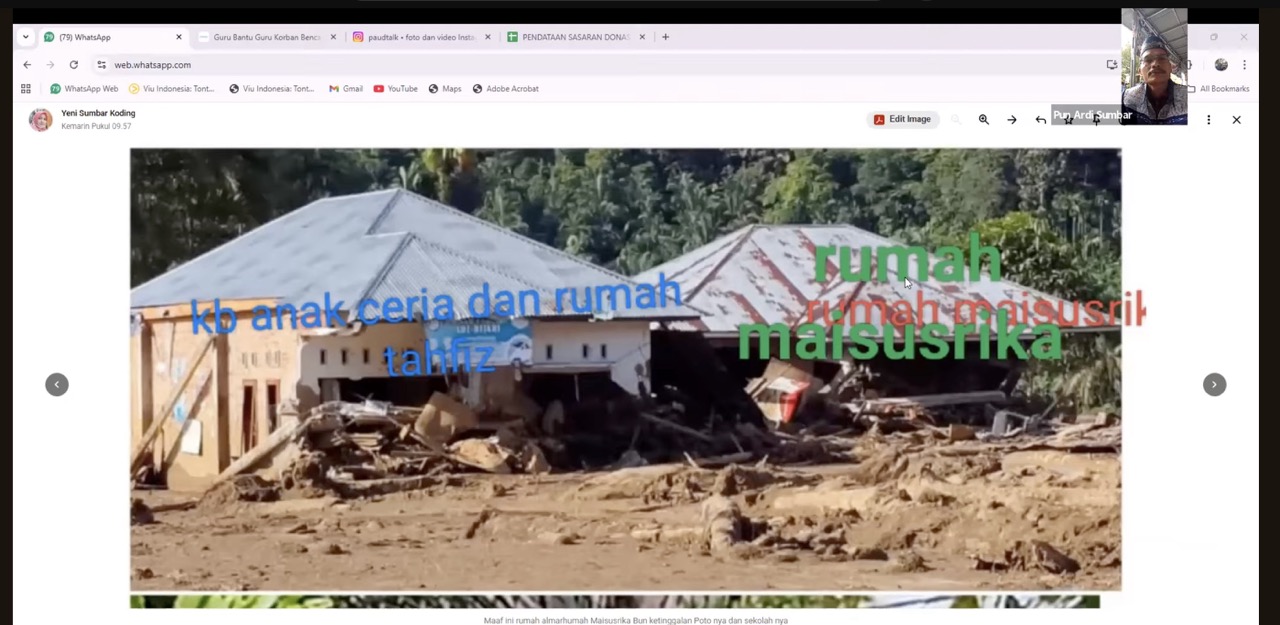Forward this photo using the arrow icon
Viewport: 1280px width, 625px height.
click(1012, 119)
